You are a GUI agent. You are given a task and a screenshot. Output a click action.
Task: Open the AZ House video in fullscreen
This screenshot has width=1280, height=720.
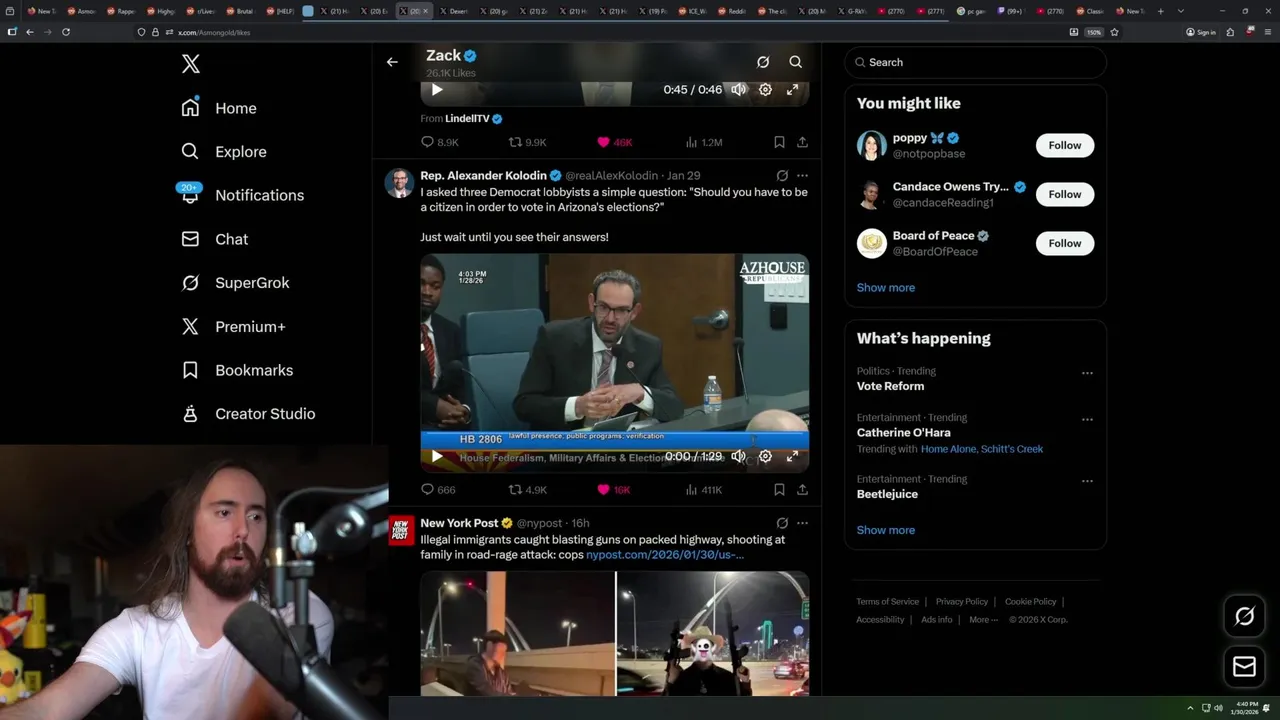tap(793, 457)
